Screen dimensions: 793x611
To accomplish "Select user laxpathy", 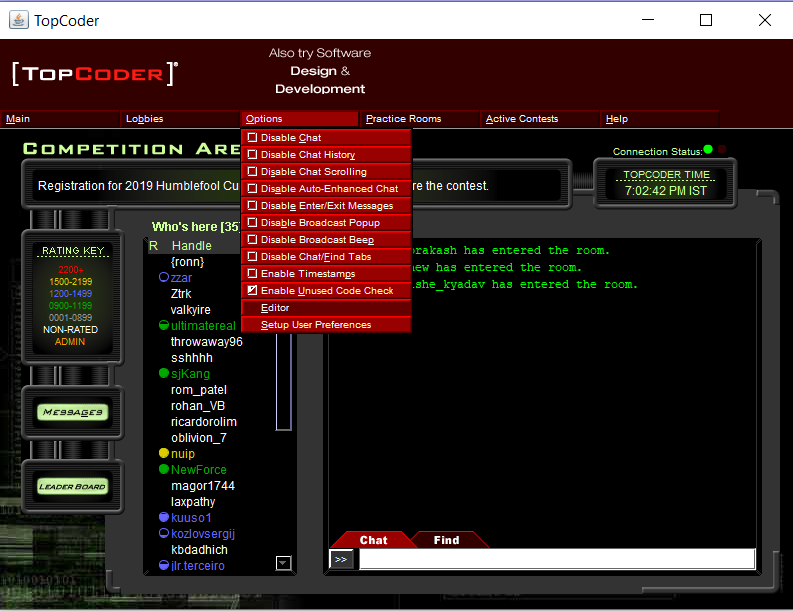I will (x=193, y=502).
